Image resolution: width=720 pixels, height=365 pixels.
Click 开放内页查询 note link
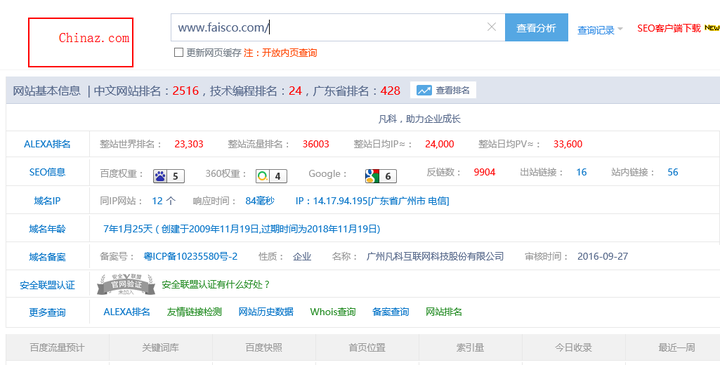pyautogui.click(x=289, y=53)
